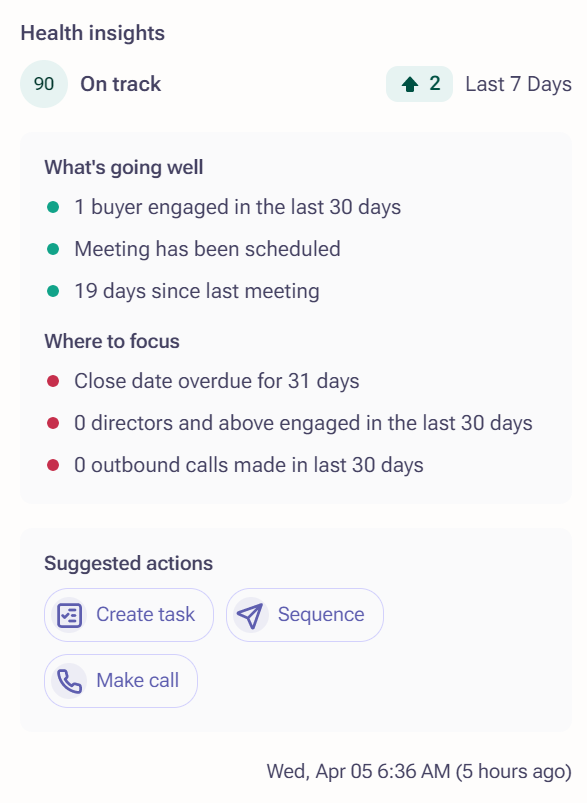Click 0 directors and above engaged insight
The image size is (587, 803).
pos(303,424)
